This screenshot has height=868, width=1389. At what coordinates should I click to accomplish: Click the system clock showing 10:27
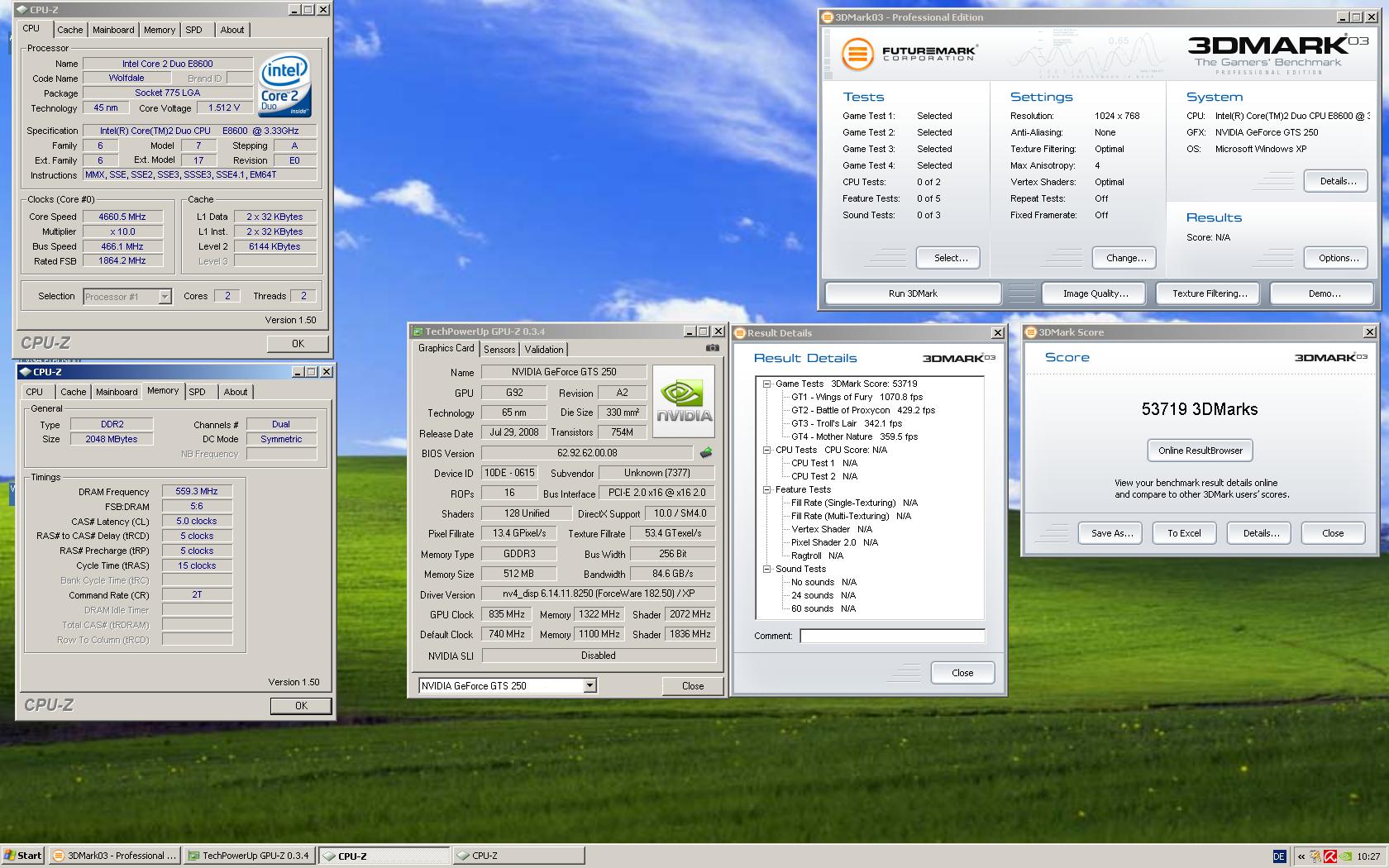point(1368,856)
